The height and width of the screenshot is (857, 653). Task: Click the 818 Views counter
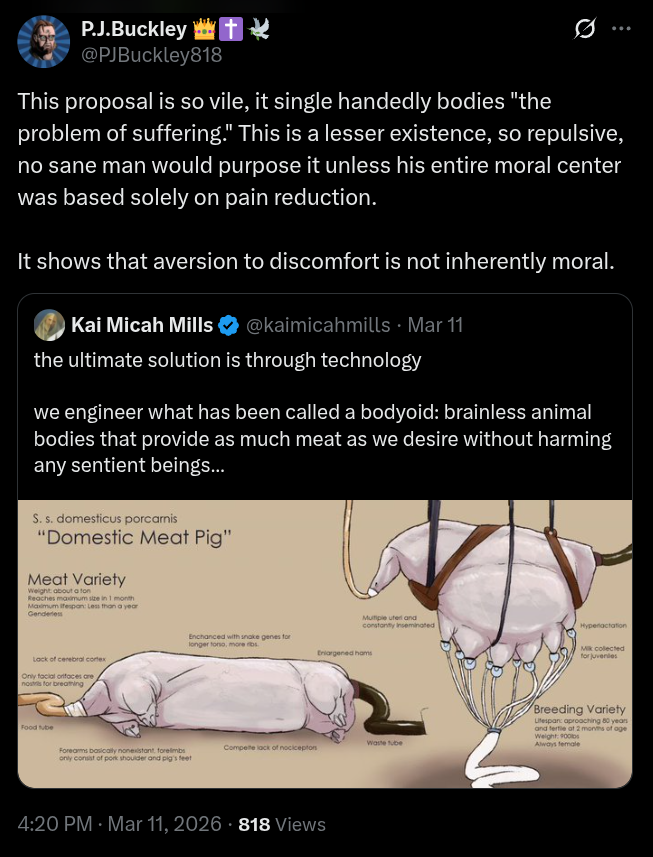(x=282, y=824)
